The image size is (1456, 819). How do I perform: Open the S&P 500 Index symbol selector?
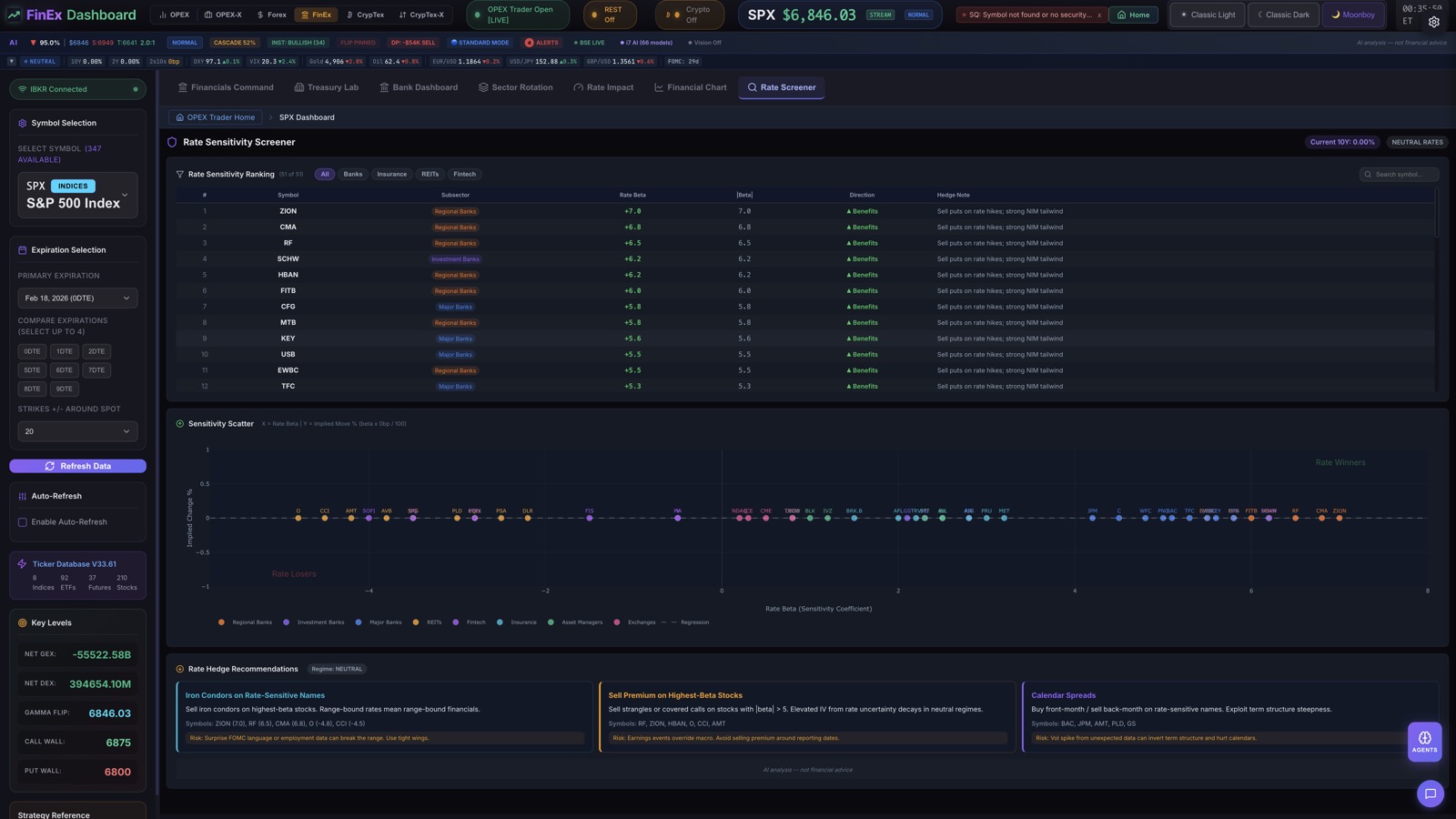coord(77,196)
